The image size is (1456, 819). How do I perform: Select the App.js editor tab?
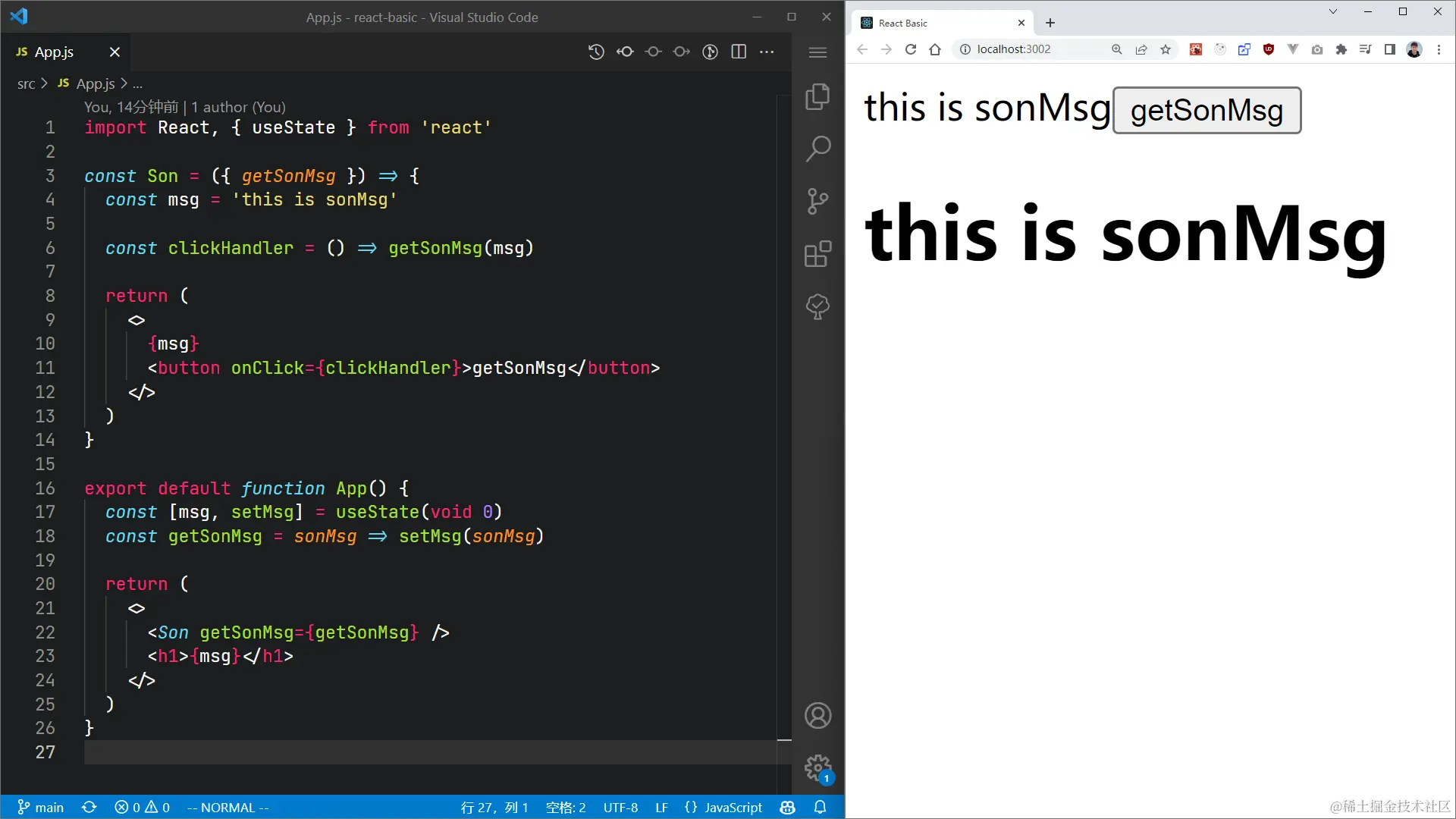click(x=55, y=52)
